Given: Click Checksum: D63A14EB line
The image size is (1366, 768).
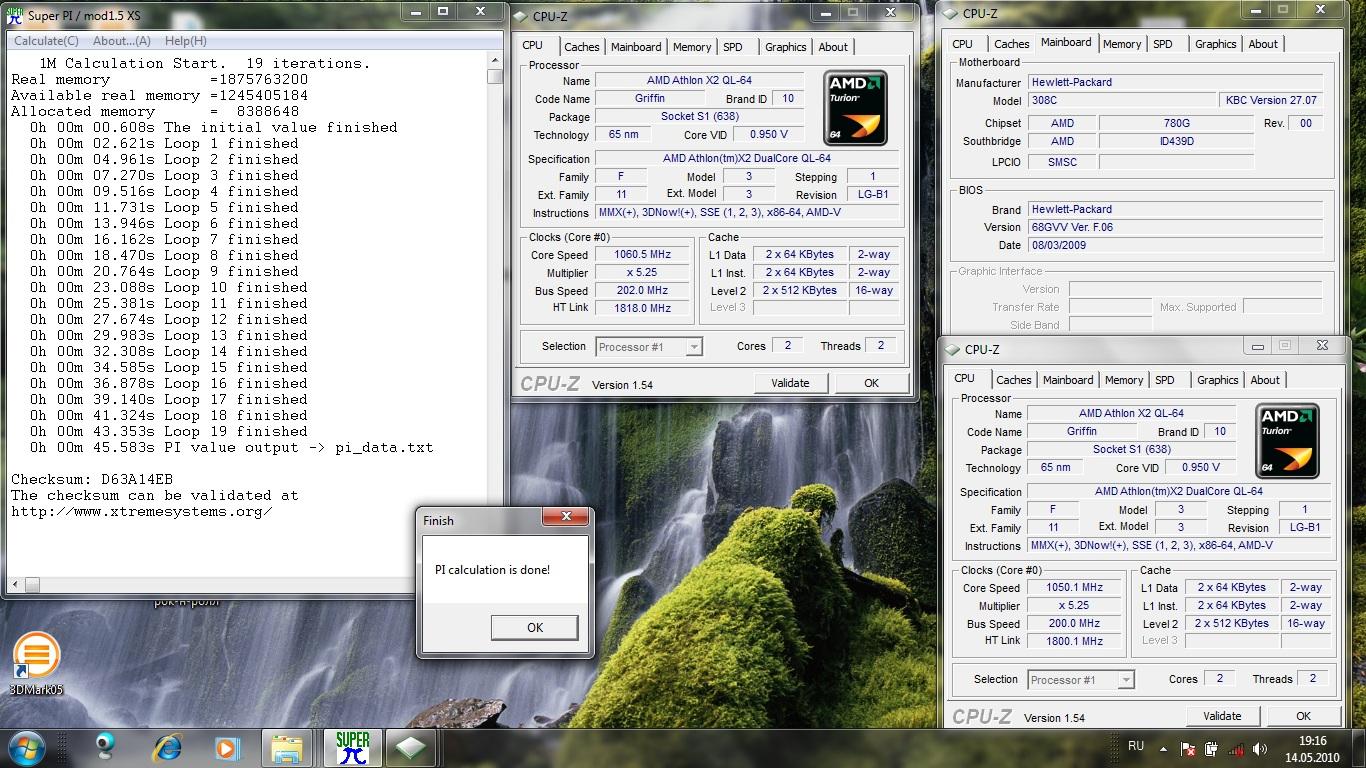Looking at the screenshot, I should point(92,479).
